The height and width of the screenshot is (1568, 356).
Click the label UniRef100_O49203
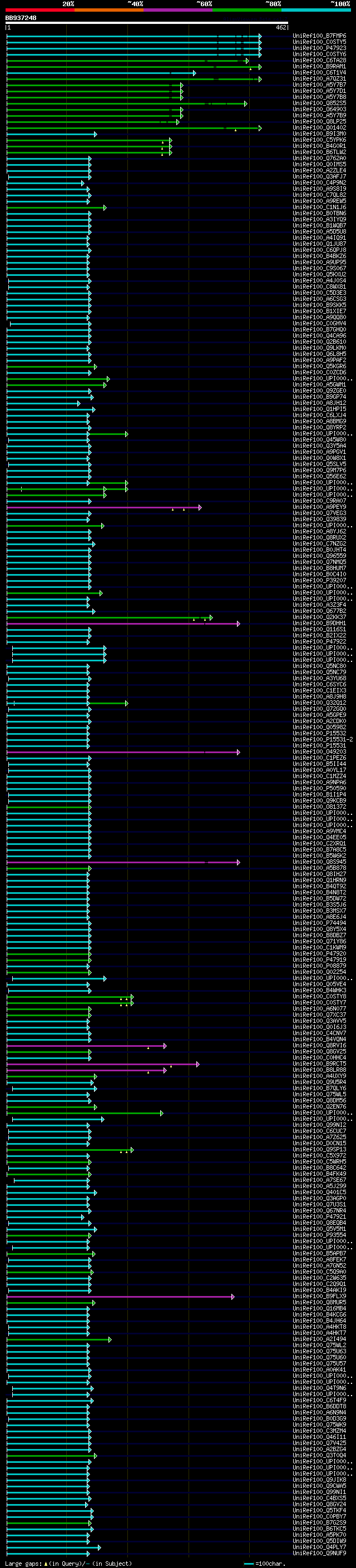tap(319, 752)
